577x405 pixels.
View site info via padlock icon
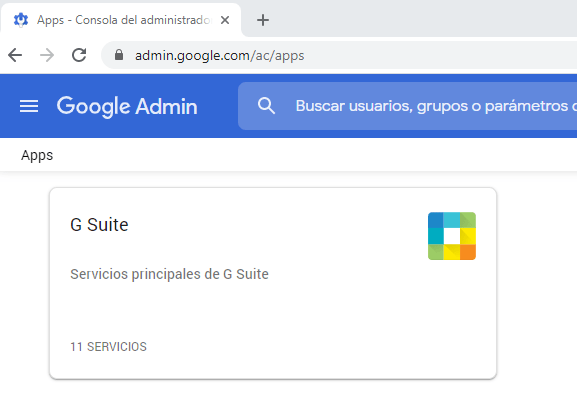tap(119, 55)
